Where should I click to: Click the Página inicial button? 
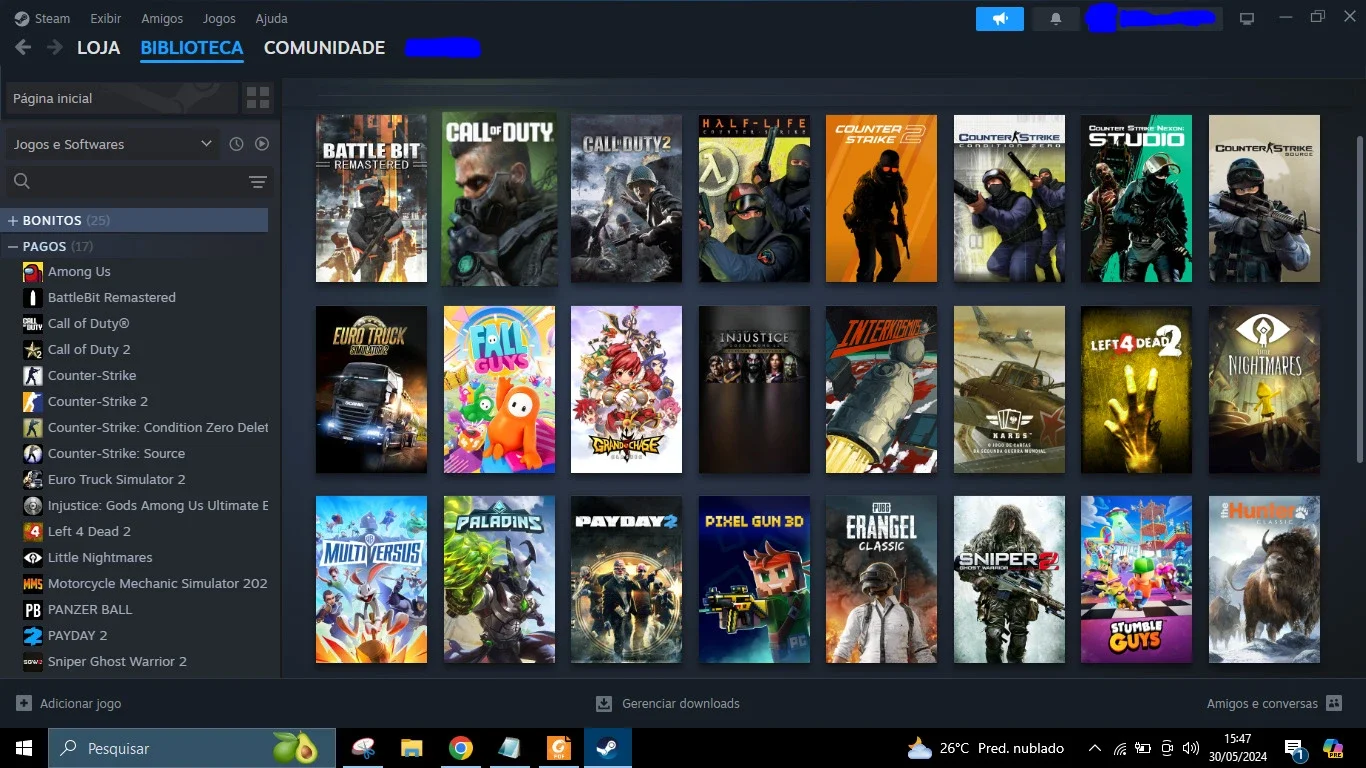pos(122,98)
